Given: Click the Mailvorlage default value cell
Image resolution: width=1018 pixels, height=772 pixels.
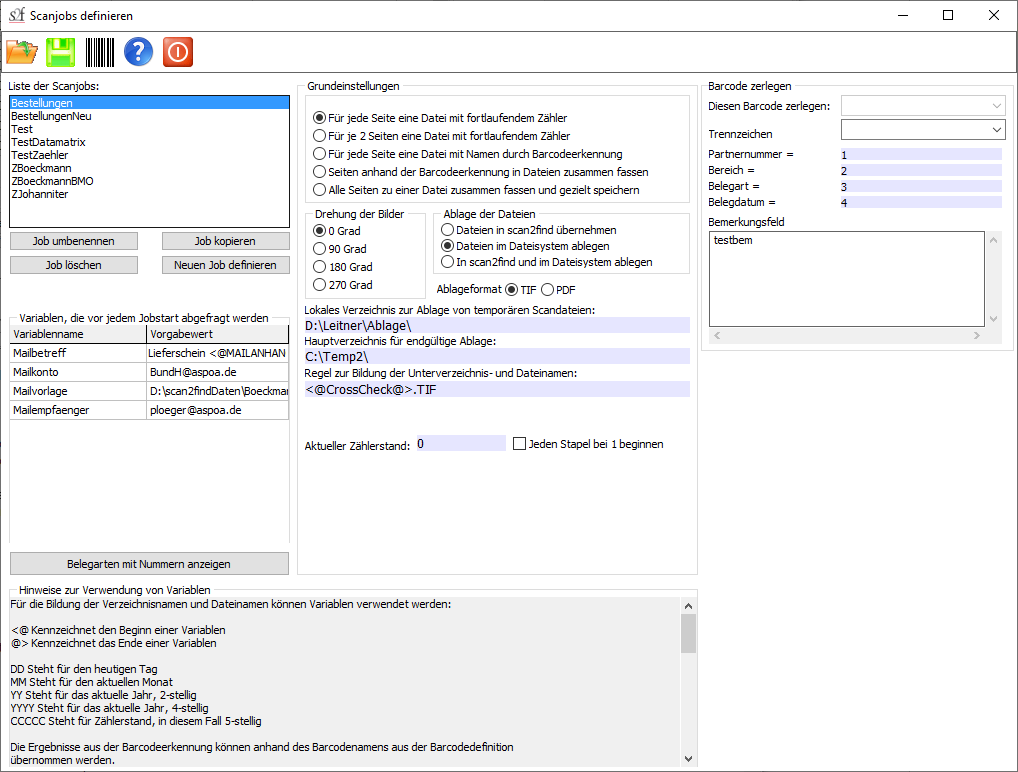Looking at the screenshot, I should (x=218, y=392).
